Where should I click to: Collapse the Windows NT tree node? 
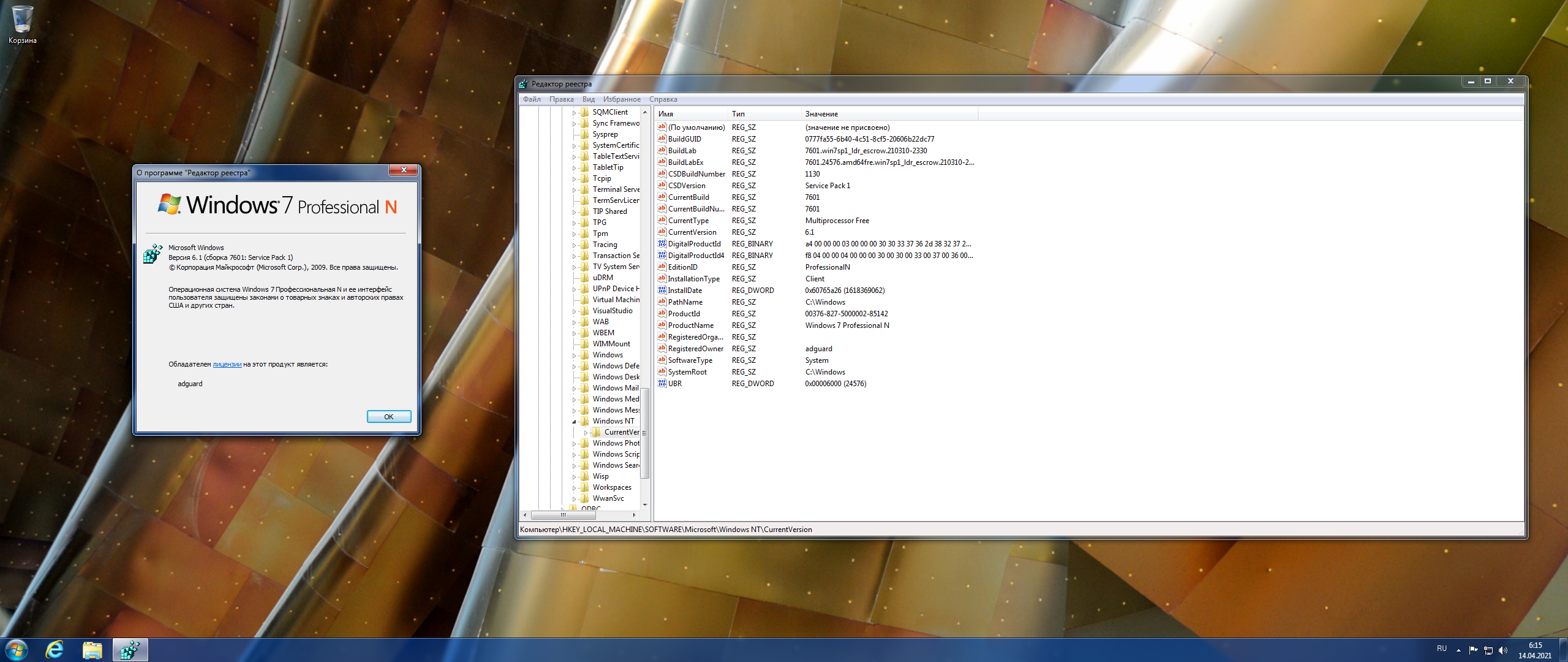[574, 422]
